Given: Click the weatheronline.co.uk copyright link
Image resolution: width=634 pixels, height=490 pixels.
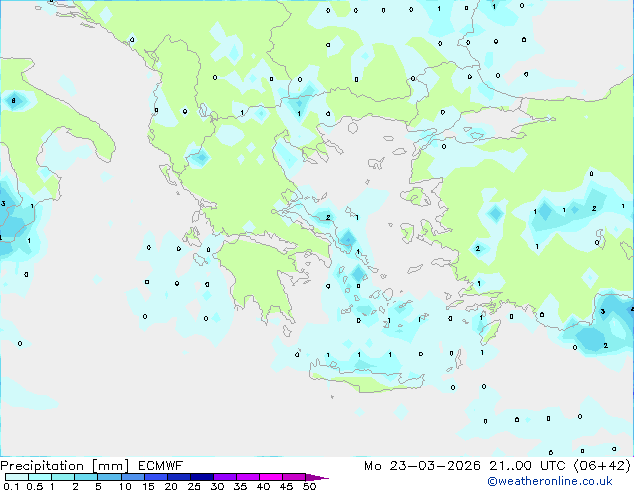Looking at the screenshot, I should [x=550, y=481].
